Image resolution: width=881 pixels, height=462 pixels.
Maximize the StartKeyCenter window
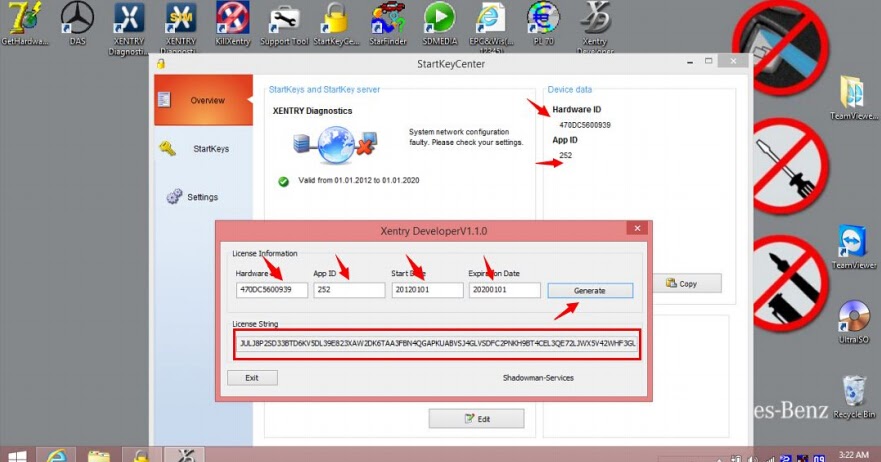709,61
